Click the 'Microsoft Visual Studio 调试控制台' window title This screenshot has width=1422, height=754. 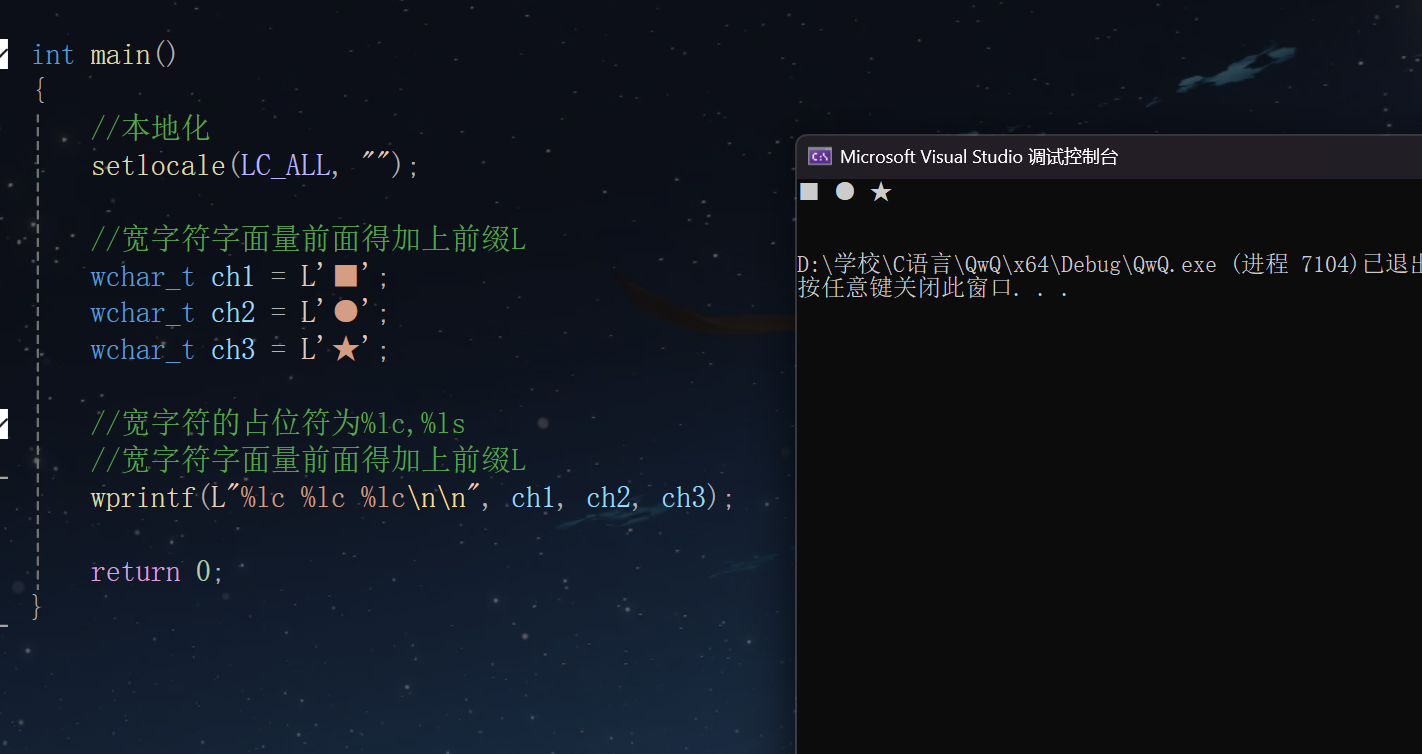[979, 157]
